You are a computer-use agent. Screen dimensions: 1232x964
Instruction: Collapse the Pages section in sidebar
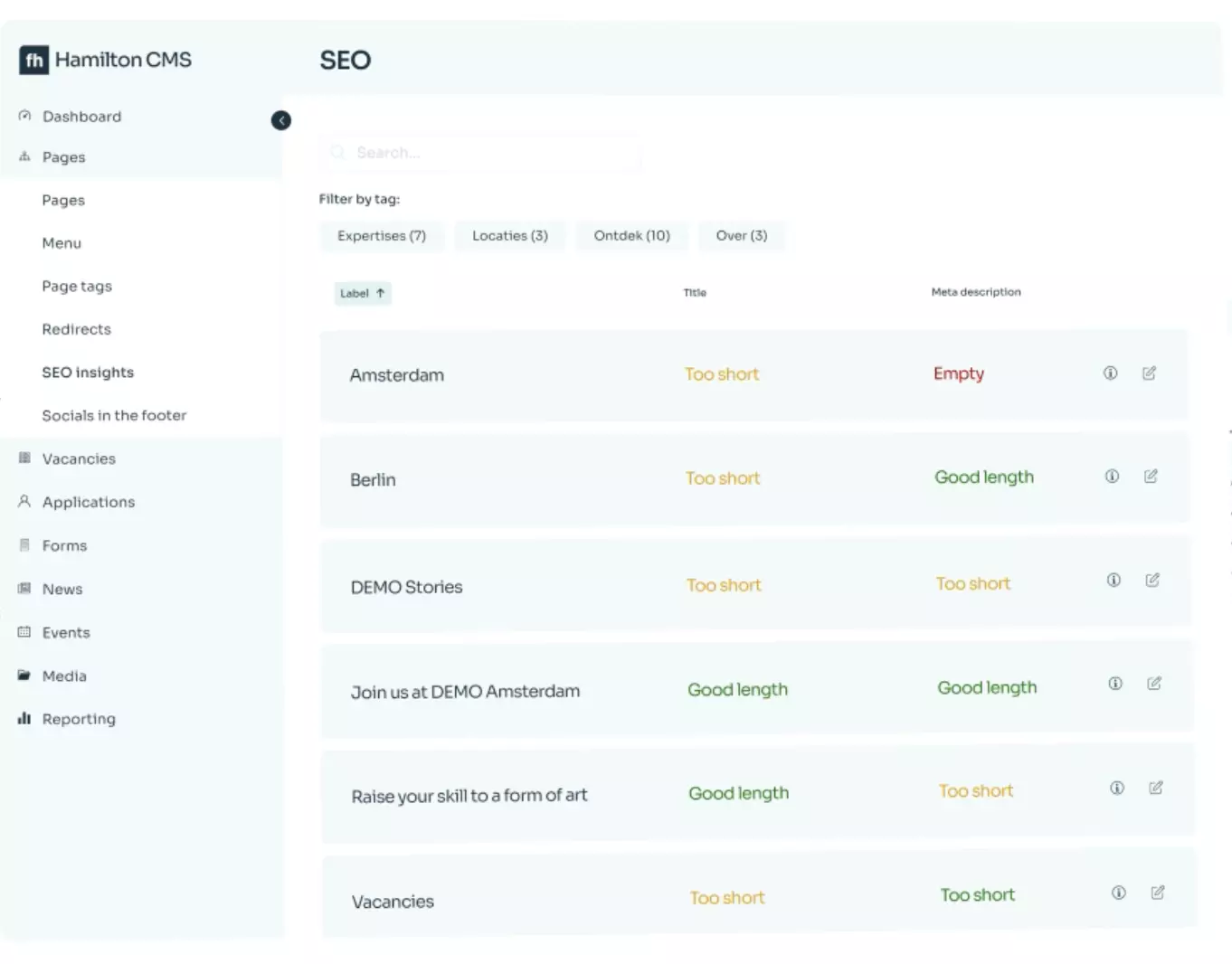coord(63,157)
